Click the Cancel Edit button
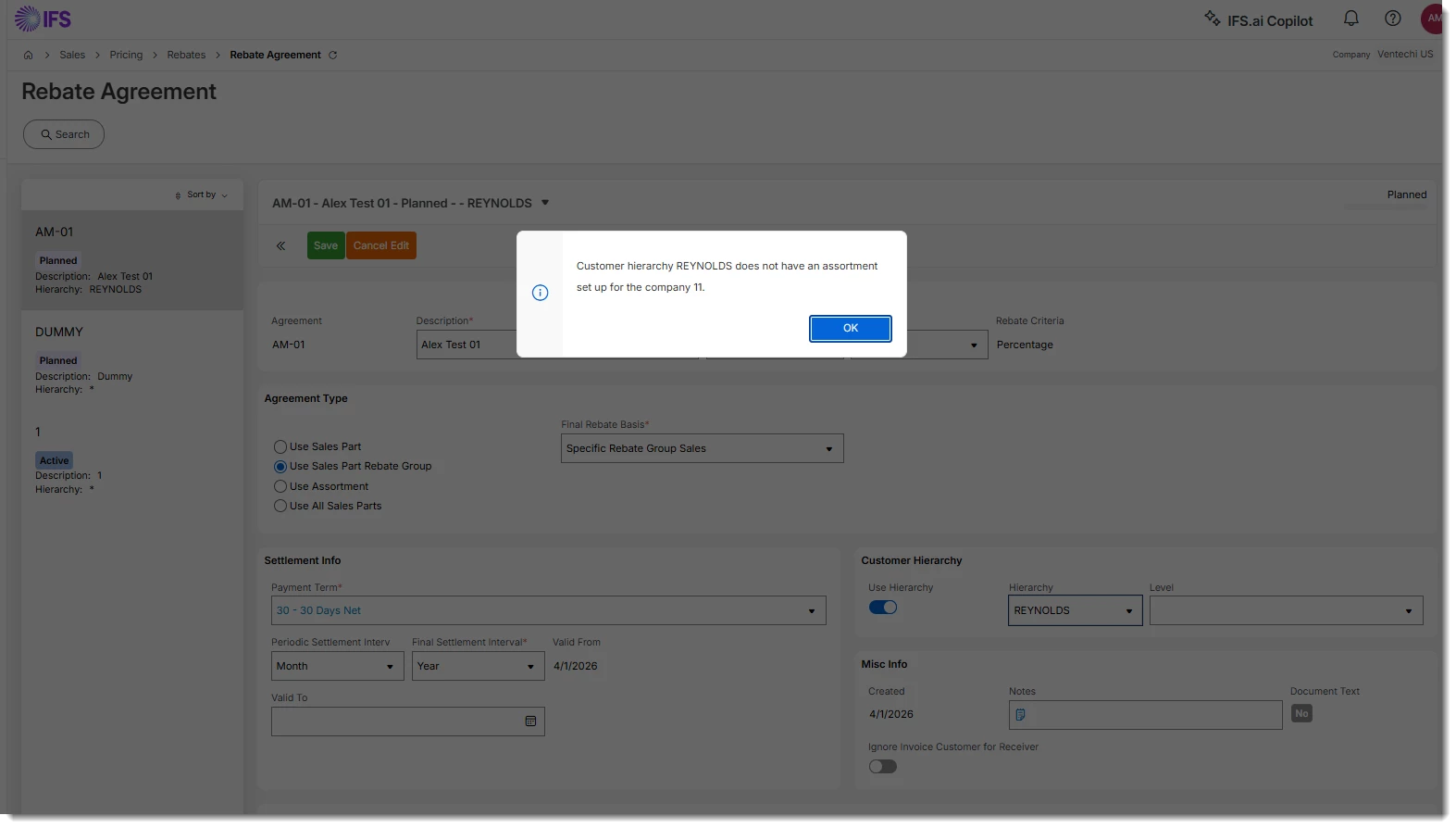1456x828 pixels. (x=381, y=245)
